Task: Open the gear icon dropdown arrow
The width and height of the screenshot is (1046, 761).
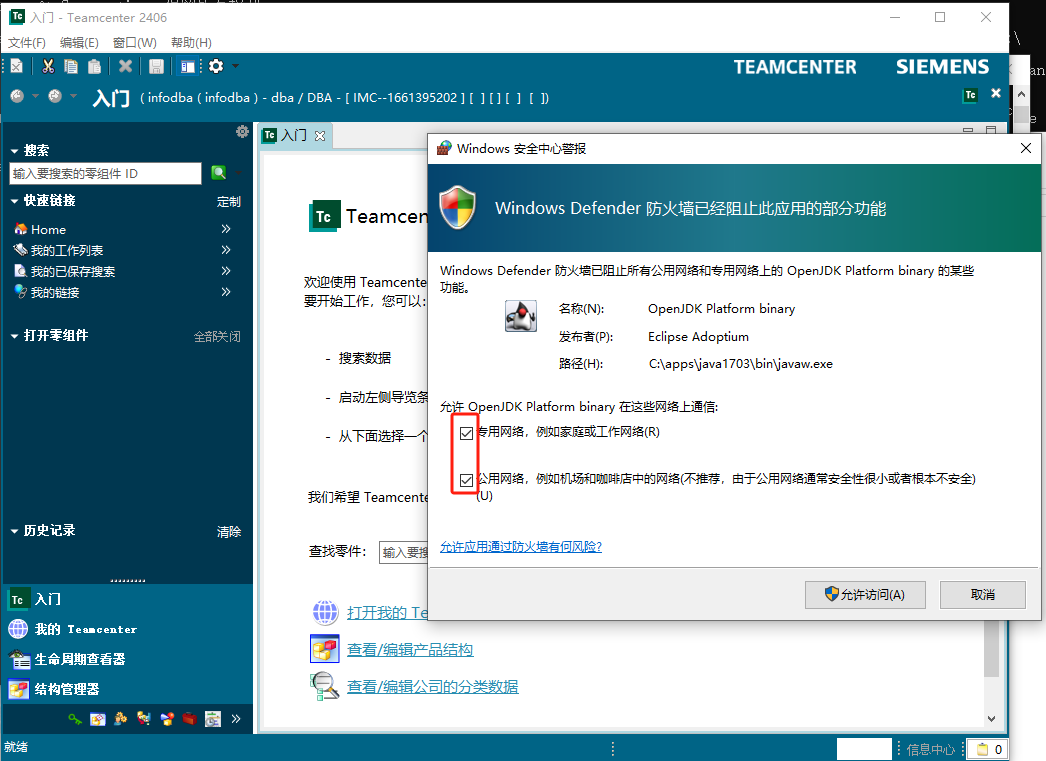Action: coord(235,66)
